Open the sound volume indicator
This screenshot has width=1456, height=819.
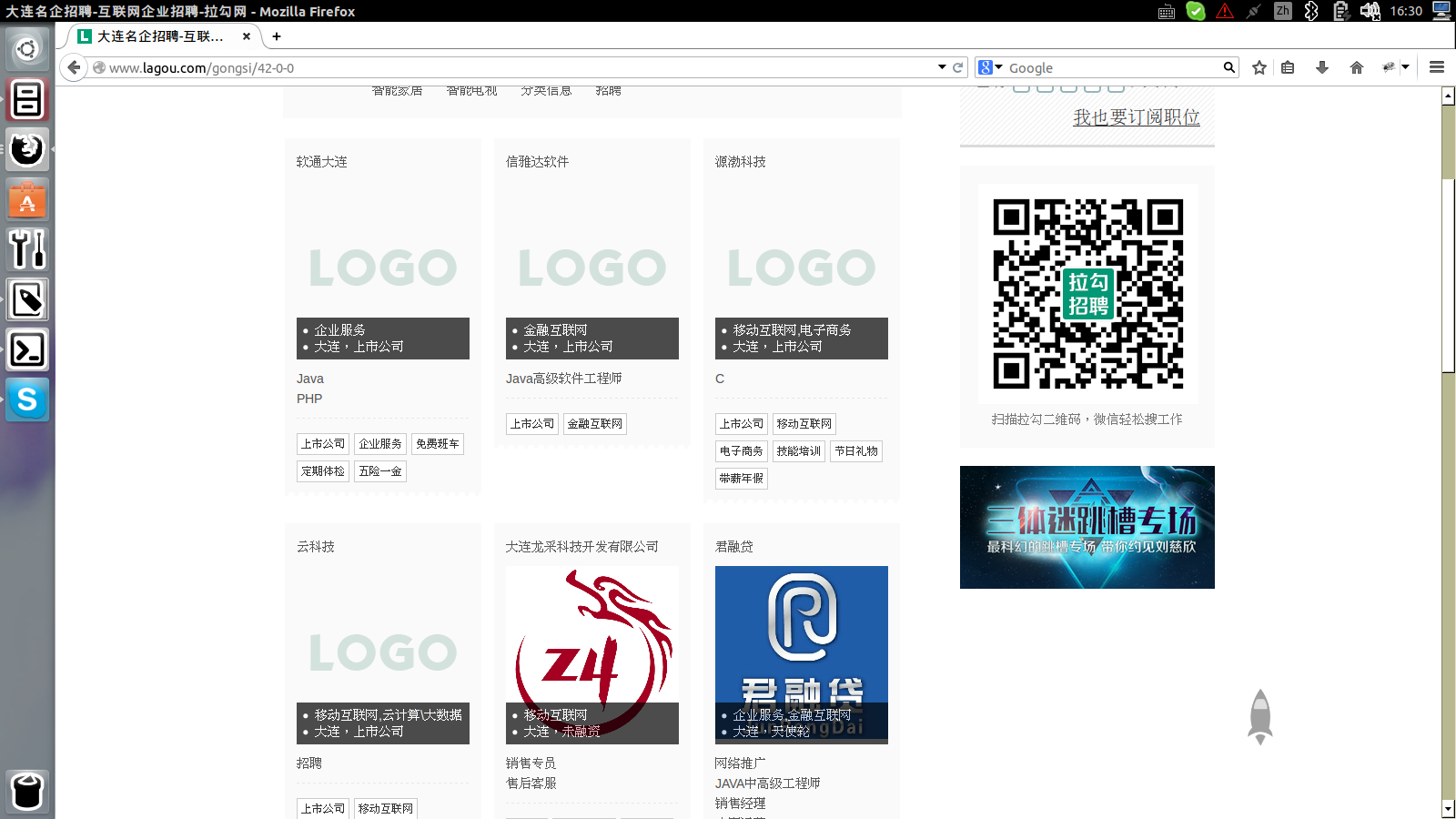[x=1370, y=11]
